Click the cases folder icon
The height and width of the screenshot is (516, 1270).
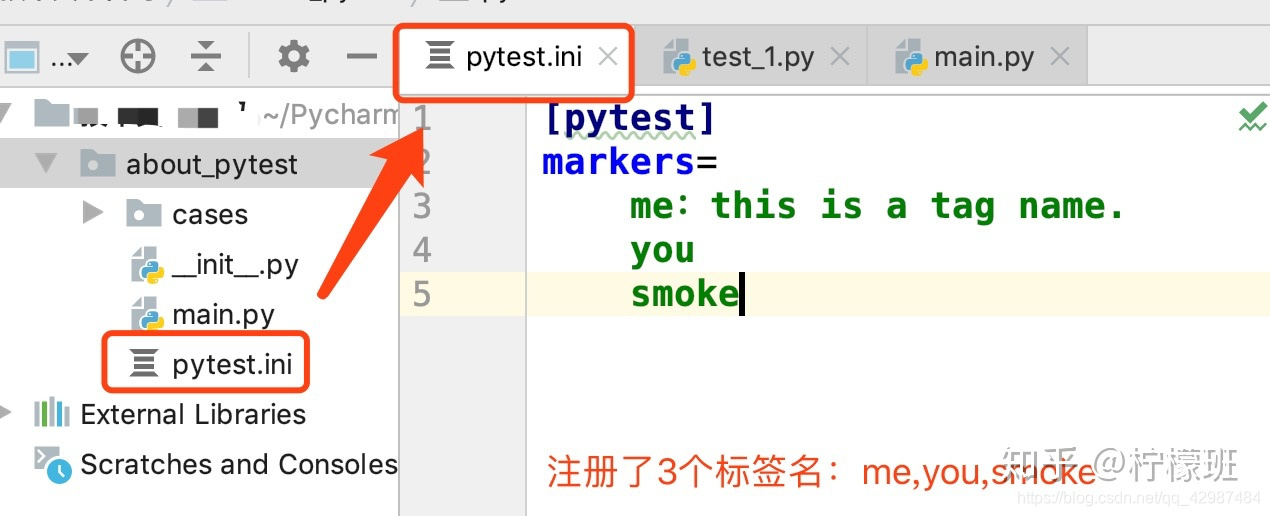pos(144,213)
